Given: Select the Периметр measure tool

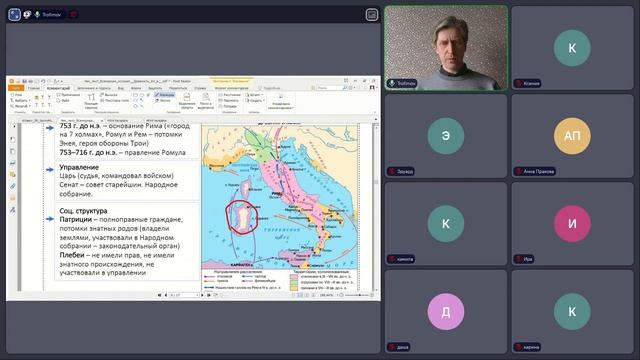Looking at the screenshot, I should [x=229, y=100].
